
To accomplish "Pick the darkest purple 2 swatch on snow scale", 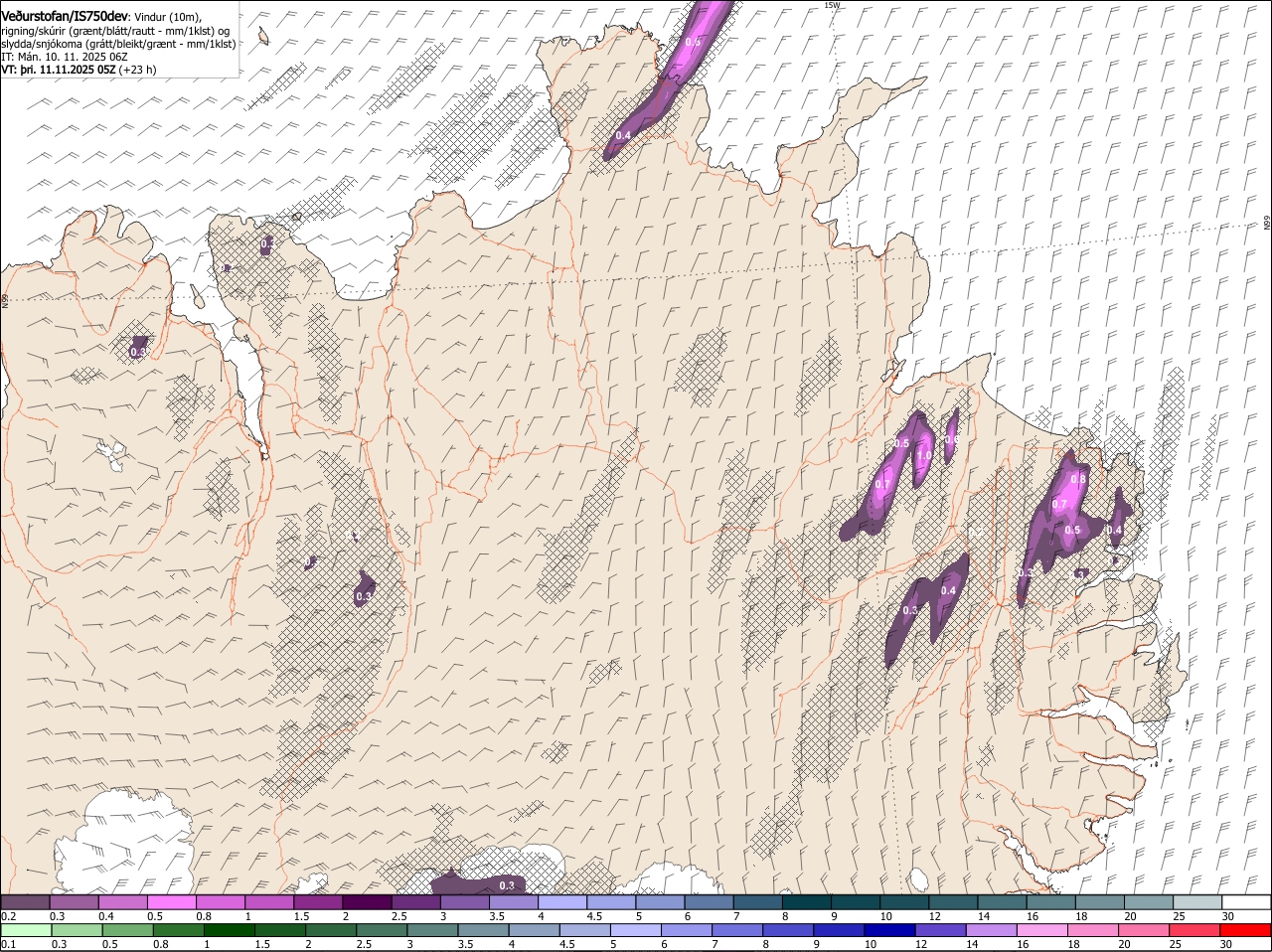I will tap(367, 902).
